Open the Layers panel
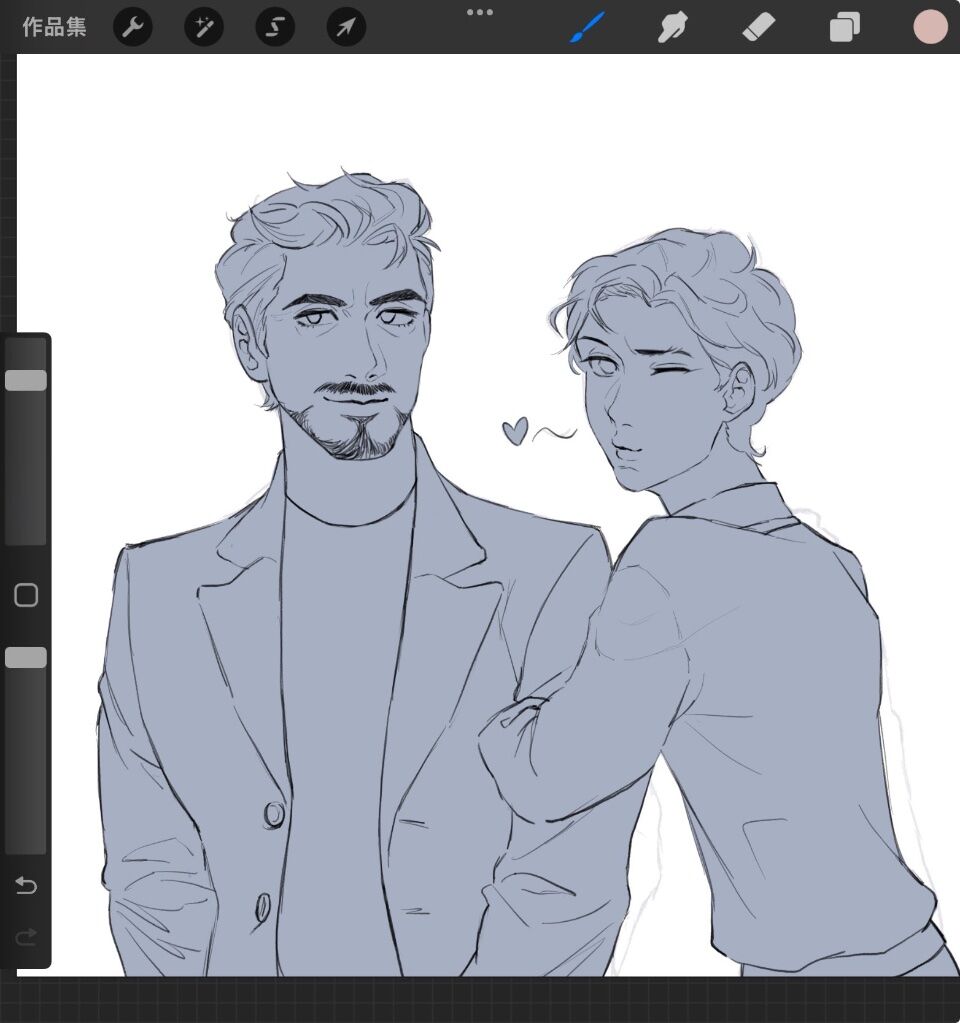The width and height of the screenshot is (960, 1023). tap(844, 28)
